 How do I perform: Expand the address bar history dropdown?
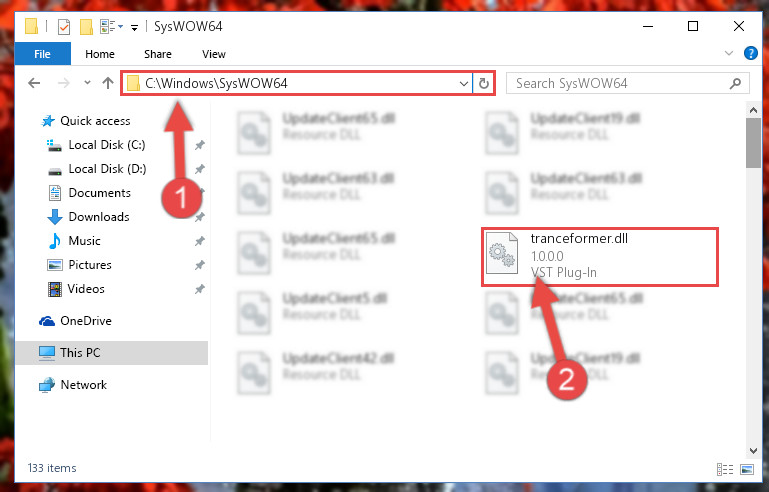pos(463,83)
